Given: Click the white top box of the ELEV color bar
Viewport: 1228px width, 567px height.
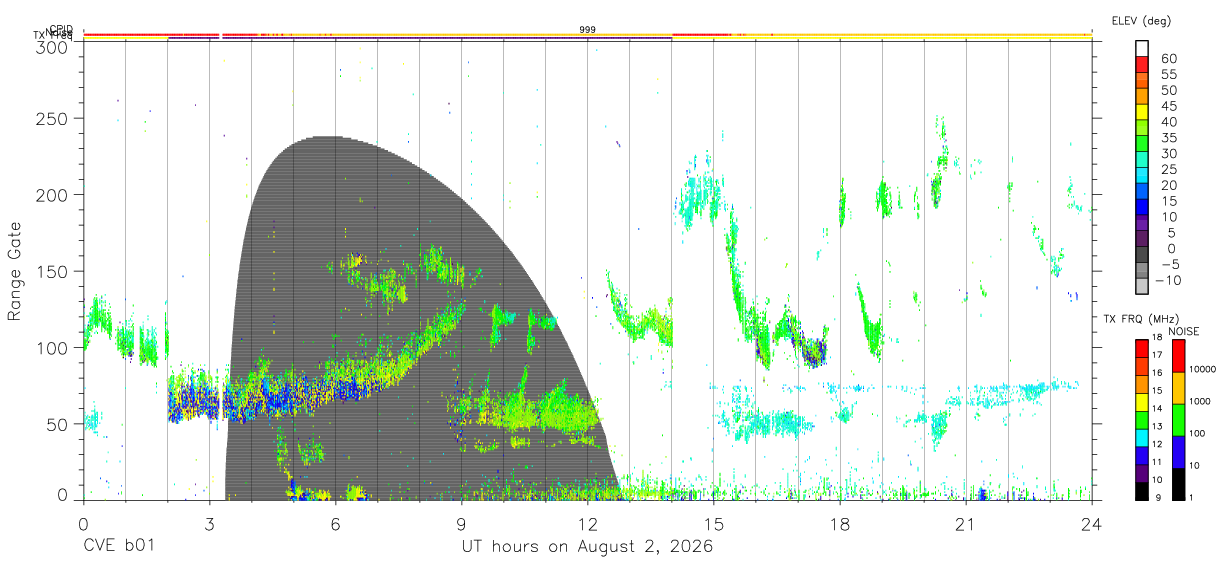Looking at the screenshot, I should (x=1142, y=49).
